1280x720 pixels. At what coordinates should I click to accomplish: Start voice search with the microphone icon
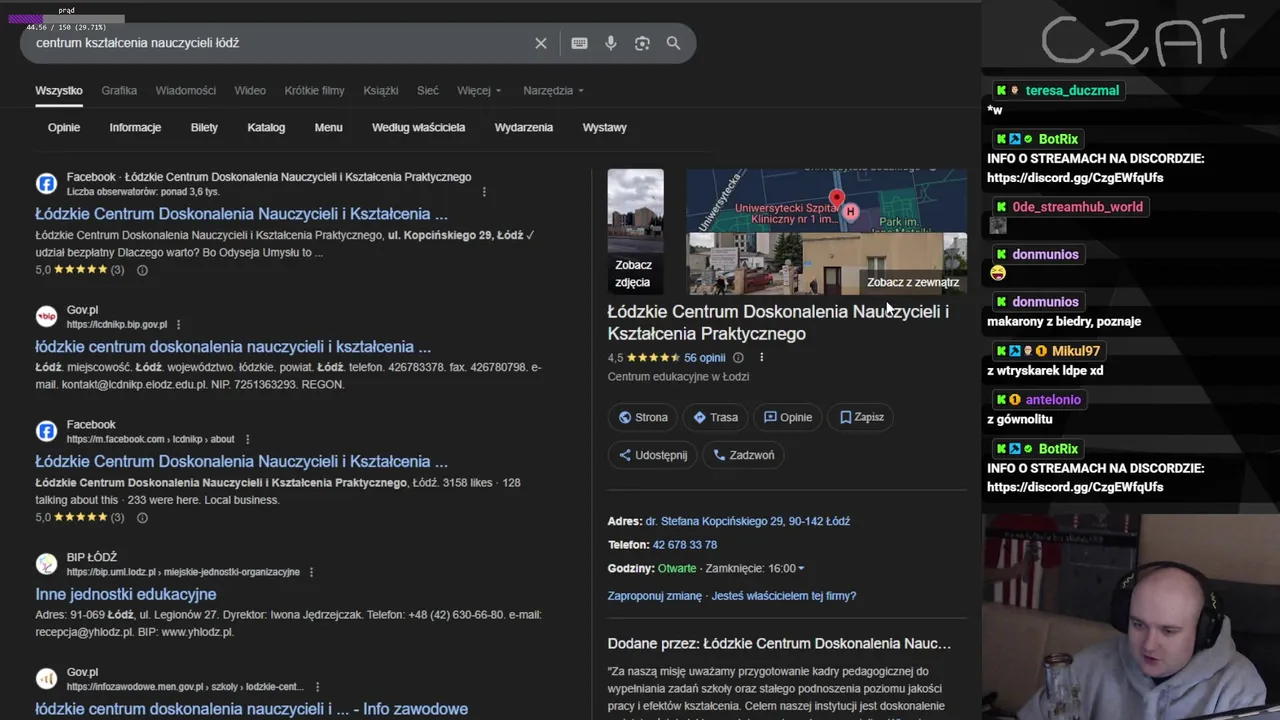coord(611,43)
